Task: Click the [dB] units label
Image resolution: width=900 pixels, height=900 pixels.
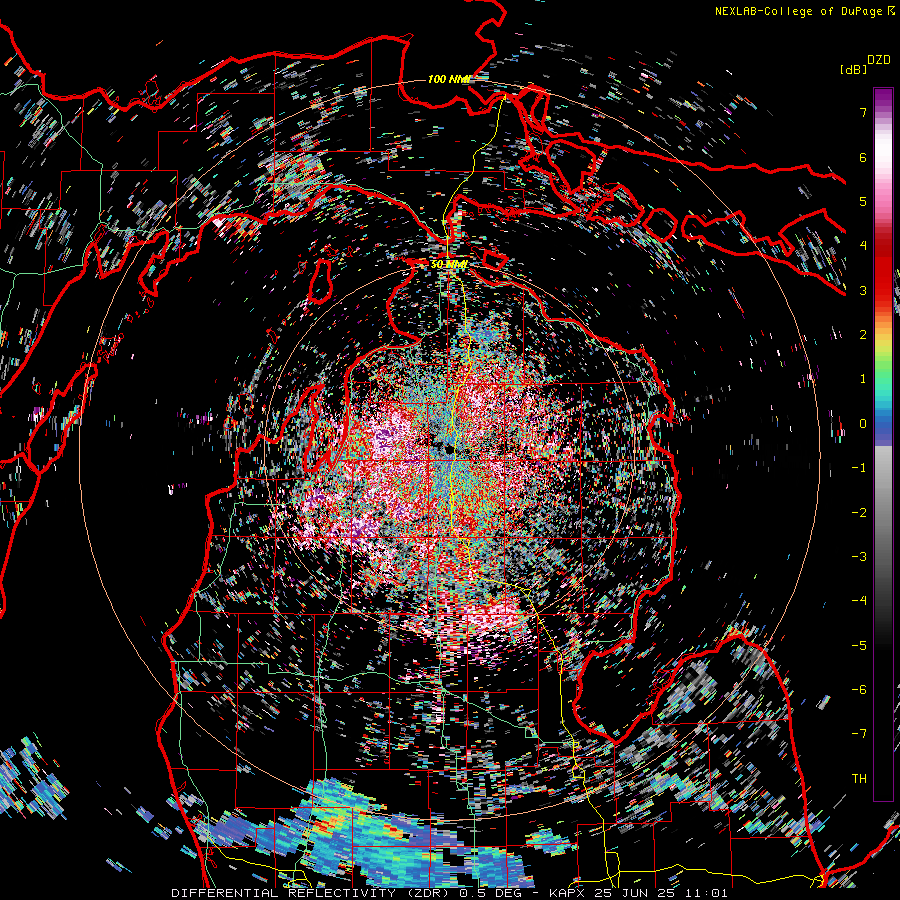Action: 853,70
